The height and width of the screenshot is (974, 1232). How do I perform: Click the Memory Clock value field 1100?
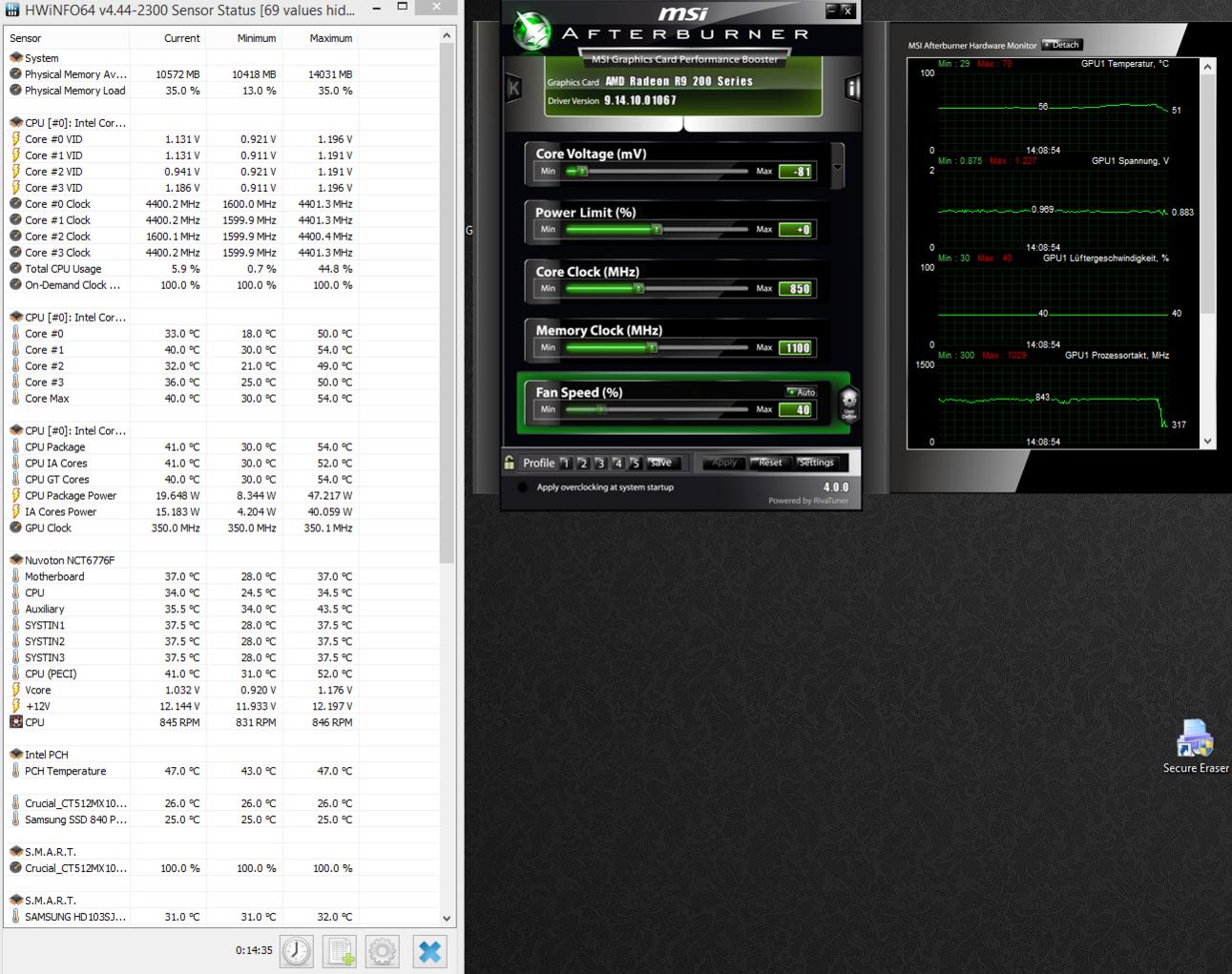coord(796,348)
